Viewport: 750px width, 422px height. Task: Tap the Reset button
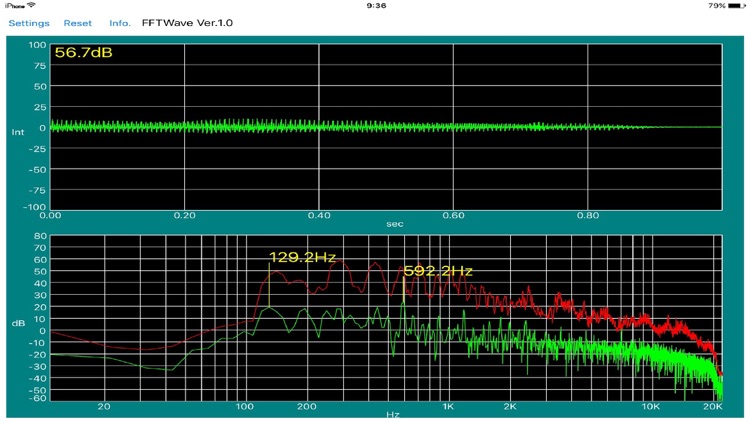(x=77, y=23)
